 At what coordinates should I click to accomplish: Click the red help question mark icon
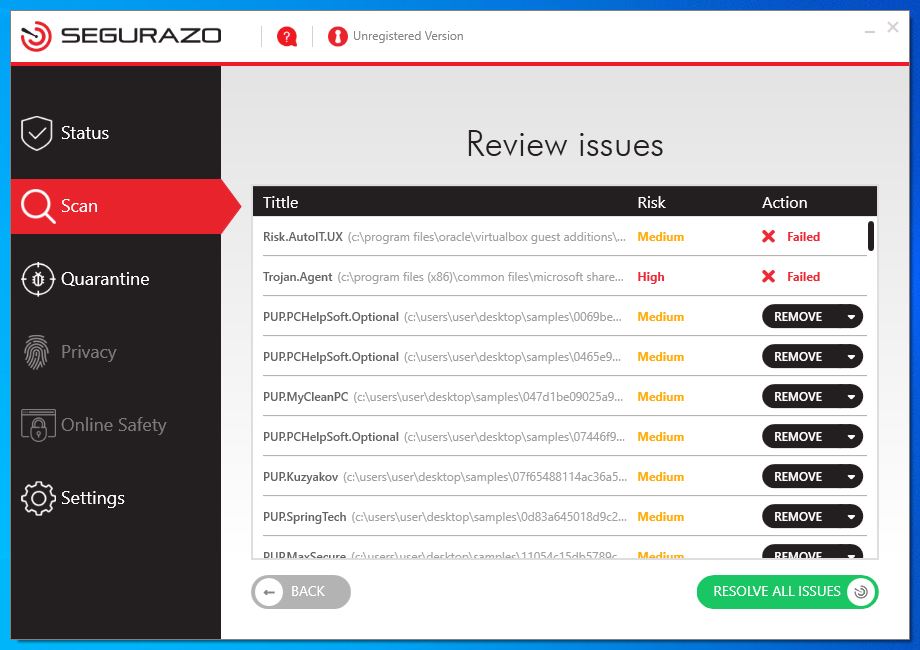coord(287,37)
